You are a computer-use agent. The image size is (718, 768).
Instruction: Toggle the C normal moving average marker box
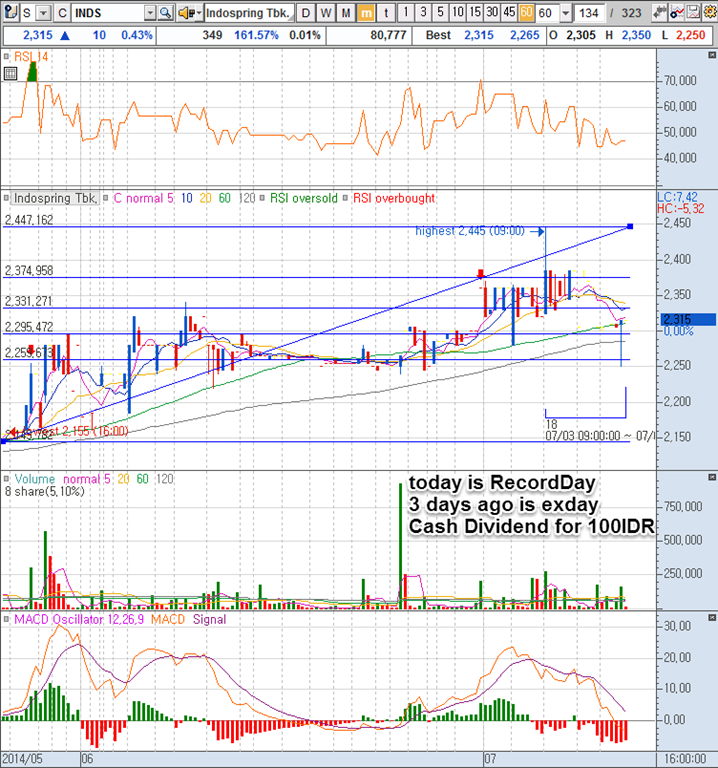point(106,198)
